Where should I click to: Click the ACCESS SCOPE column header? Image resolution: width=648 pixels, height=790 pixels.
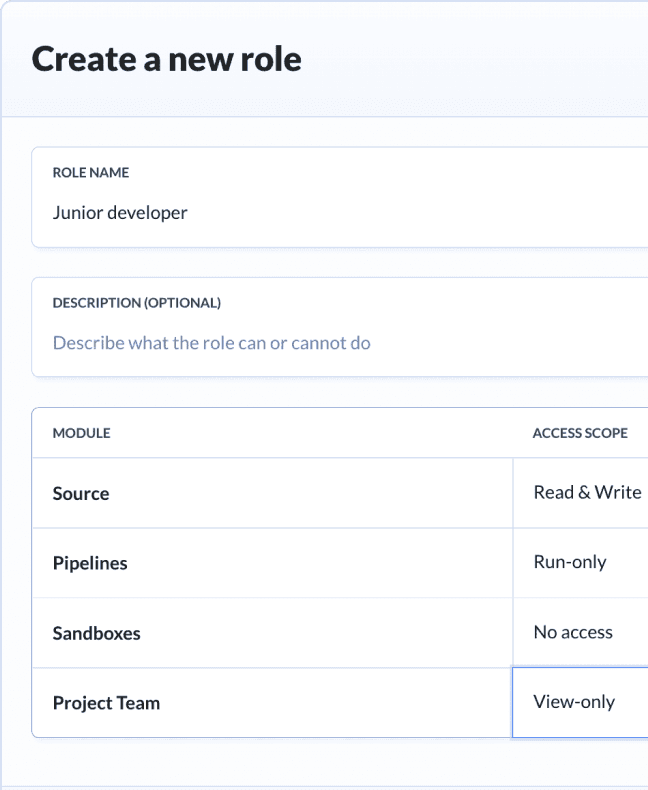tap(580, 433)
